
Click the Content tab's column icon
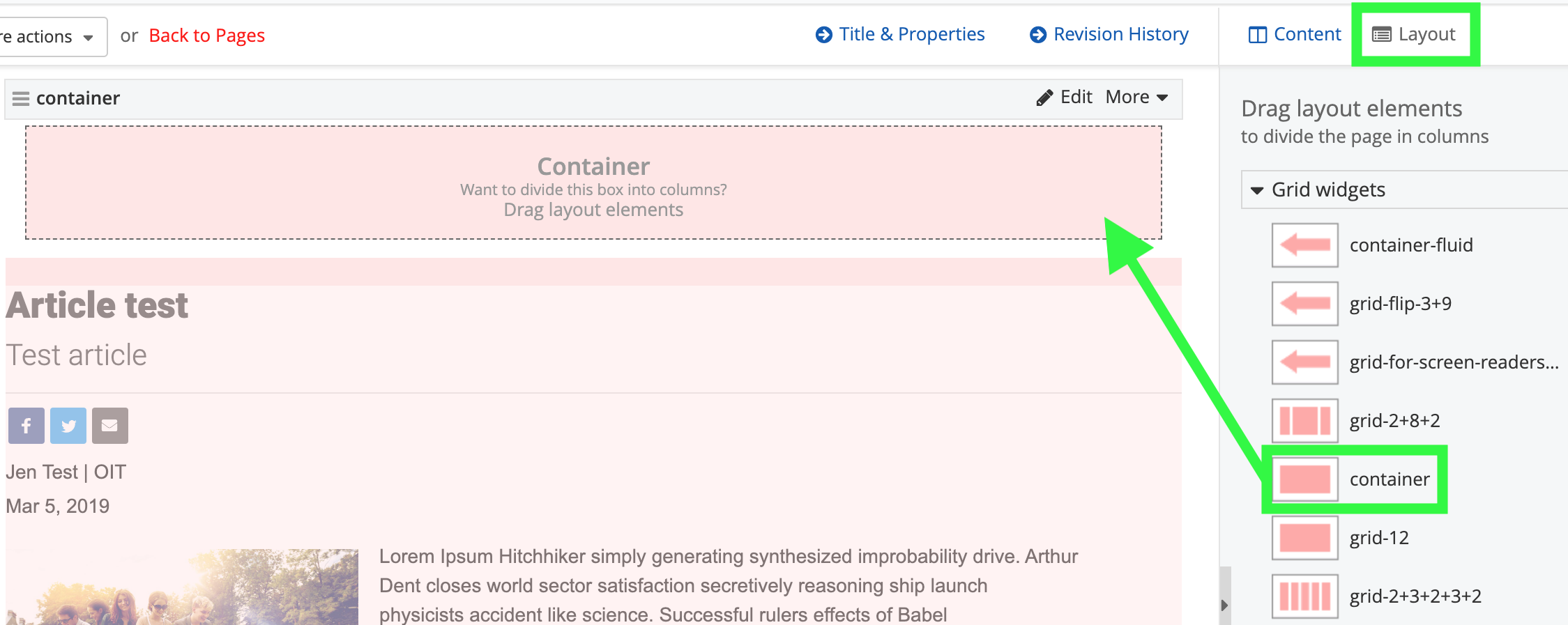click(1258, 35)
